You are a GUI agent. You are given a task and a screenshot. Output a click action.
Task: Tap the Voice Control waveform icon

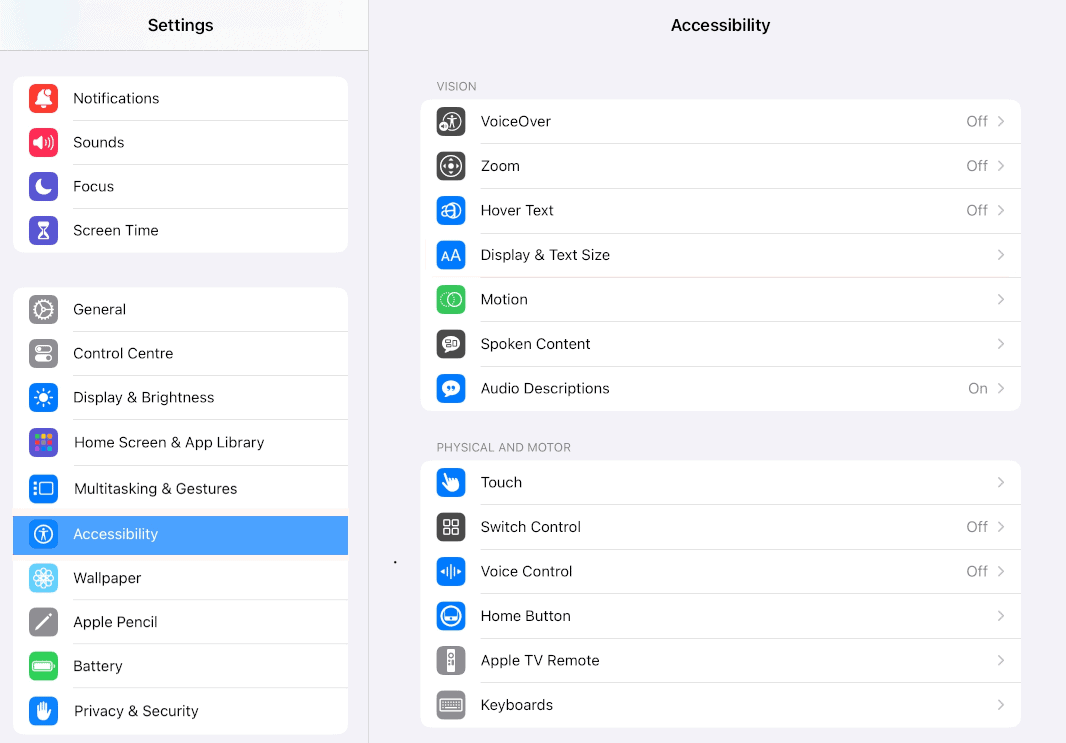[x=451, y=572]
